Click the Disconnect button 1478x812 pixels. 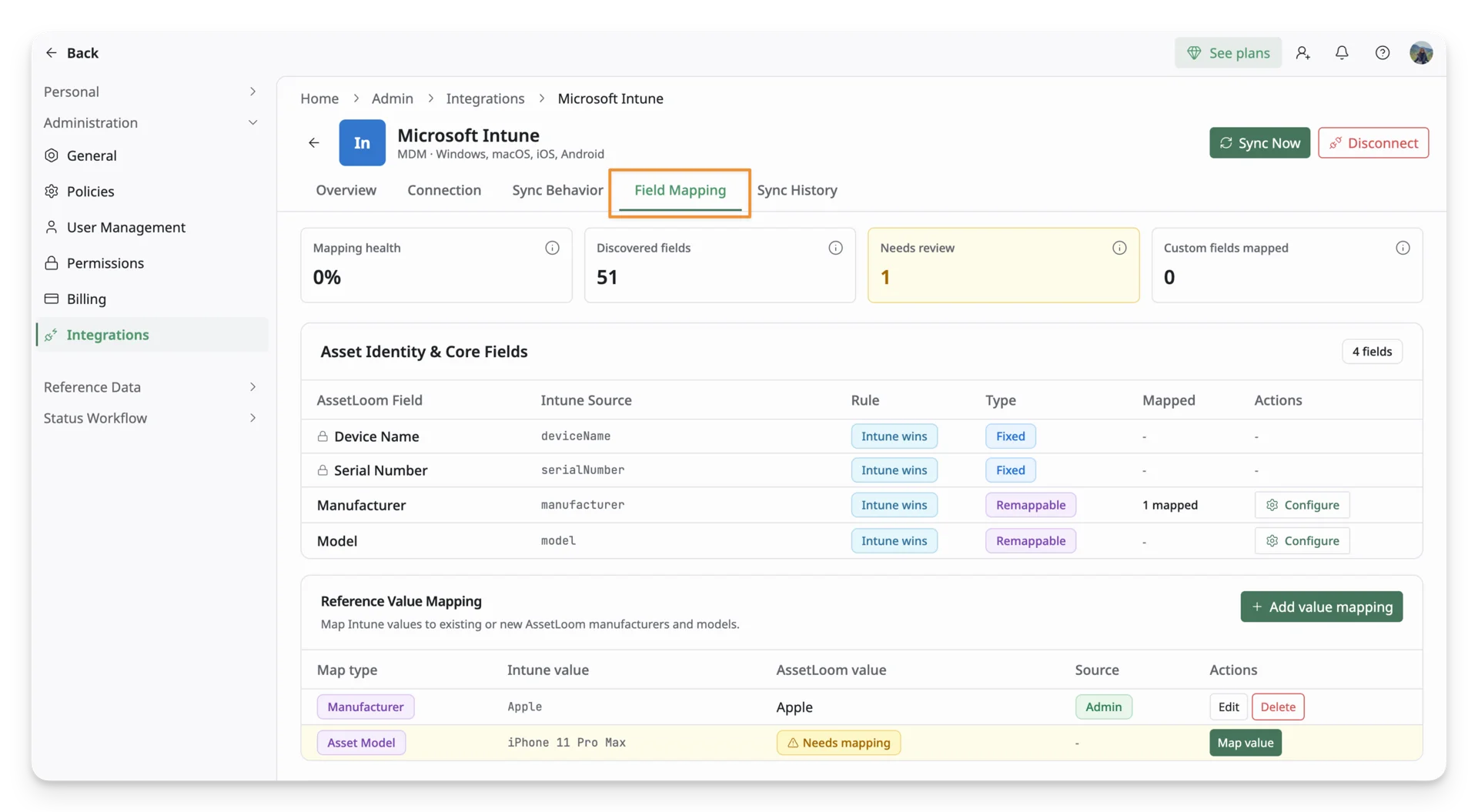1373,142
